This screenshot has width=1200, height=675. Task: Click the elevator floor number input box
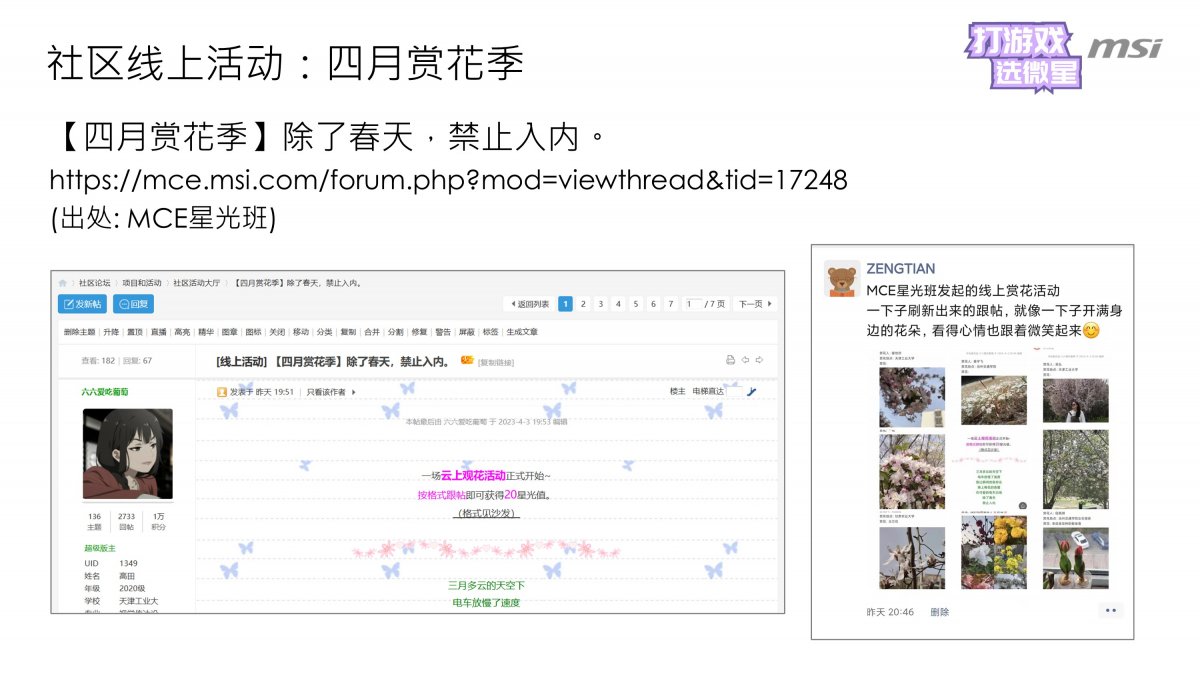(x=735, y=392)
